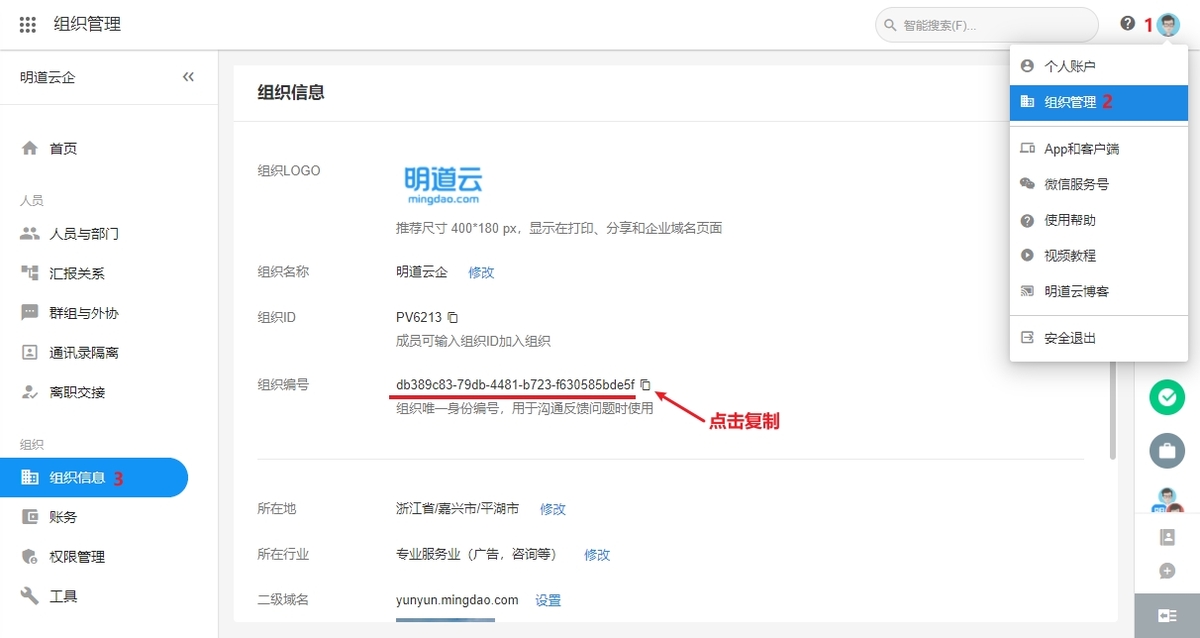Click the 明道云 organization logo image

(x=443, y=185)
